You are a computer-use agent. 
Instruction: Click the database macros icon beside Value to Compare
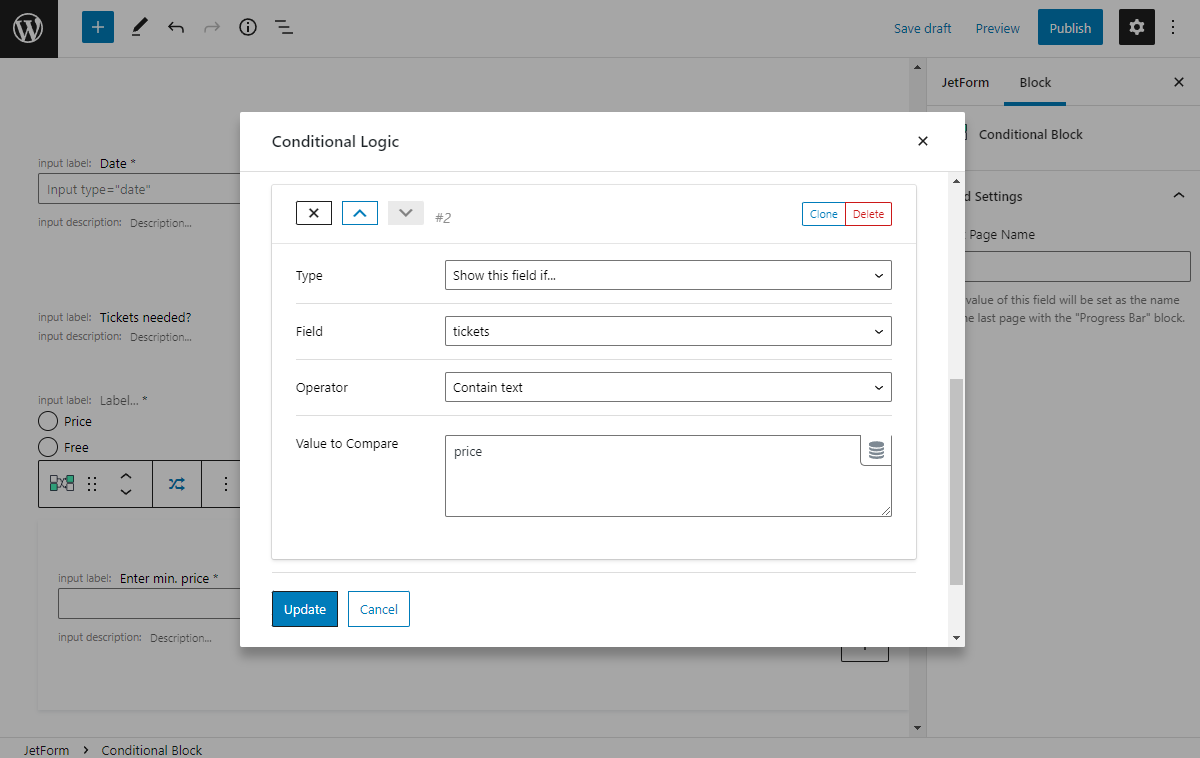[x=875, y=450]
